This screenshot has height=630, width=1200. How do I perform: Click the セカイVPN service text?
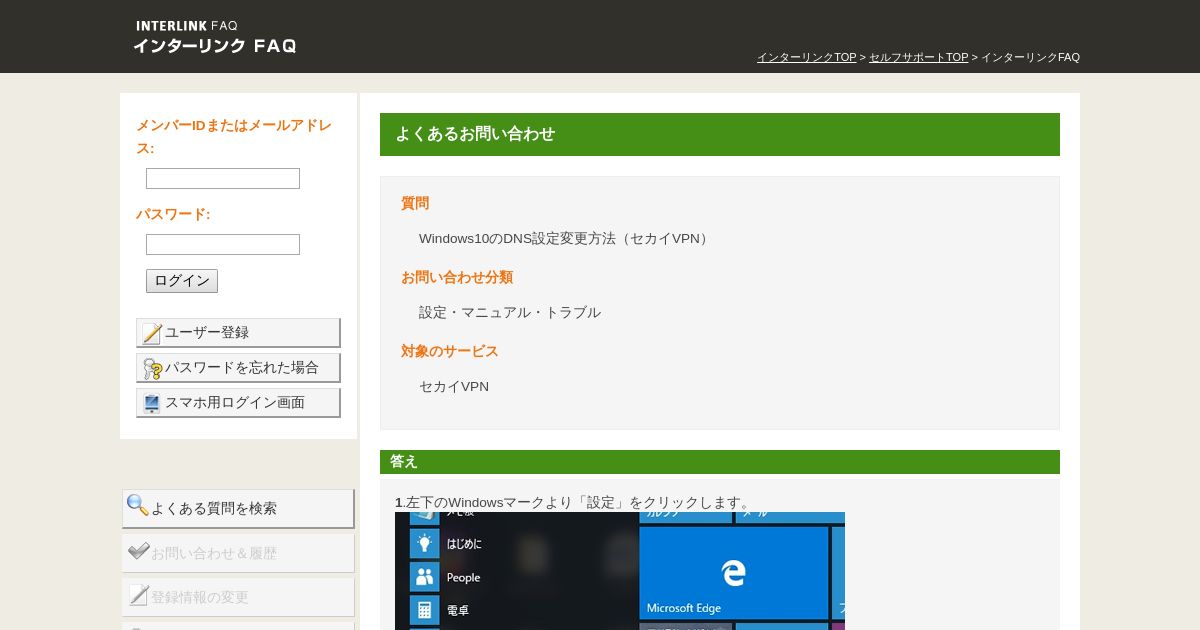pos(454,387)
